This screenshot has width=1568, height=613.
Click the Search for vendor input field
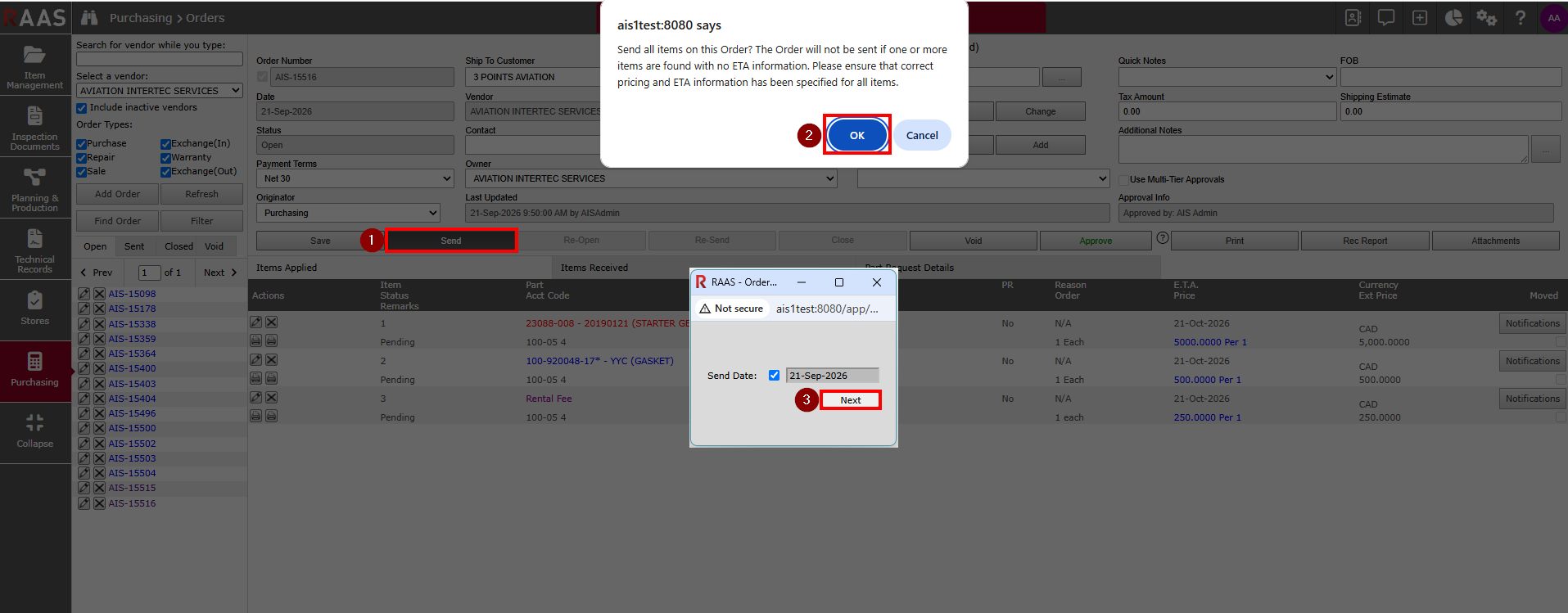click(x=160, y=59)
